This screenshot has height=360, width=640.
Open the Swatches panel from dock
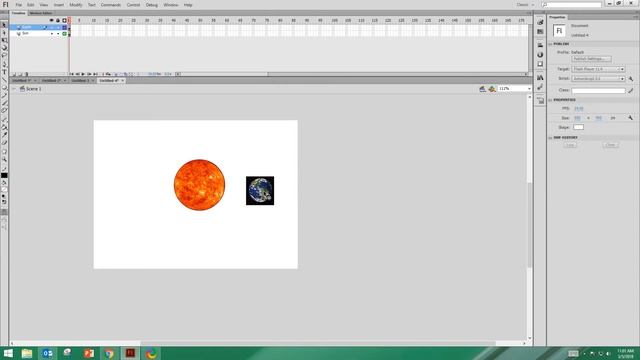pos(540,31)
